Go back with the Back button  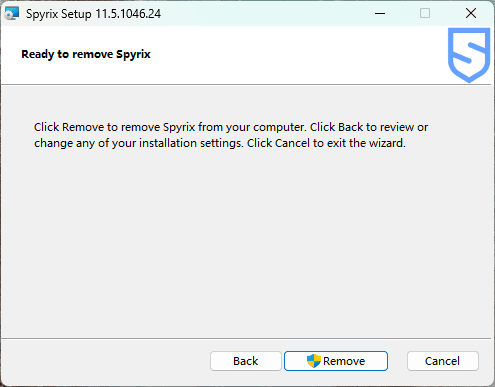tap(246, 361)
